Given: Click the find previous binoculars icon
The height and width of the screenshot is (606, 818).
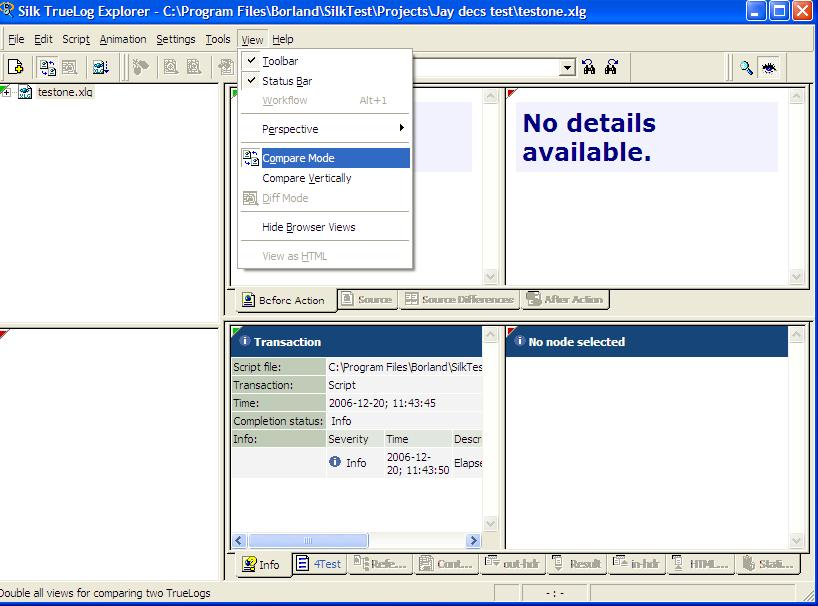Looking at the screenshot, I should click(589, 67).
